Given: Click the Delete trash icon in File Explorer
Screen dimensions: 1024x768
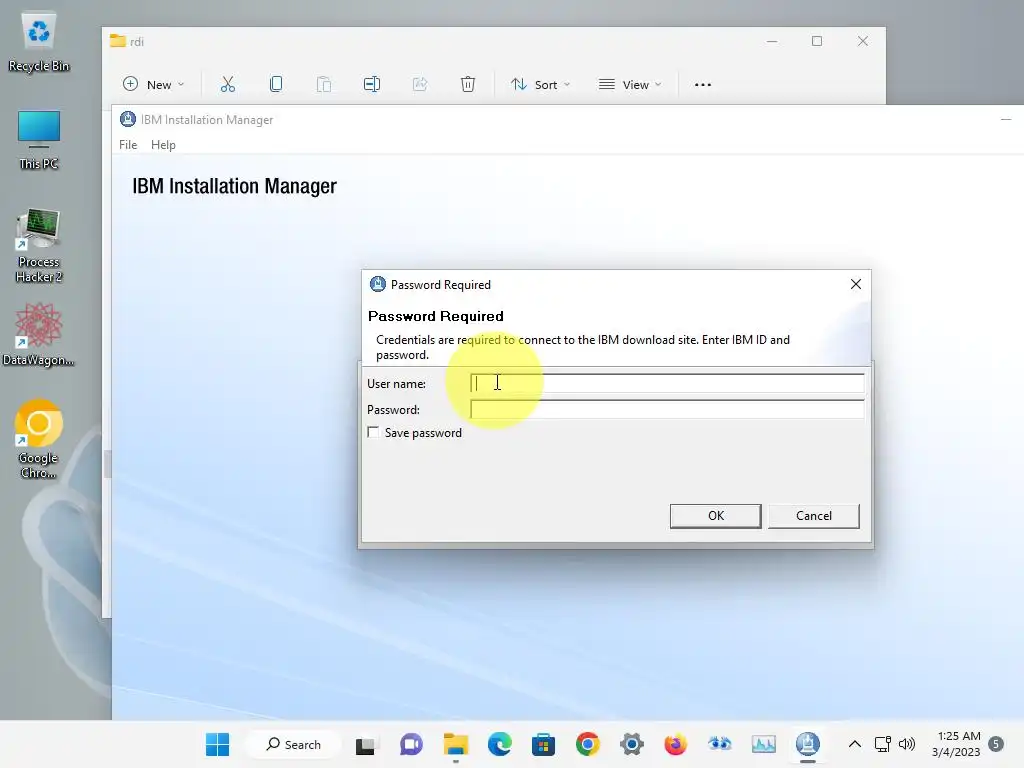Looking at the screenshot, I should (468, 84).
